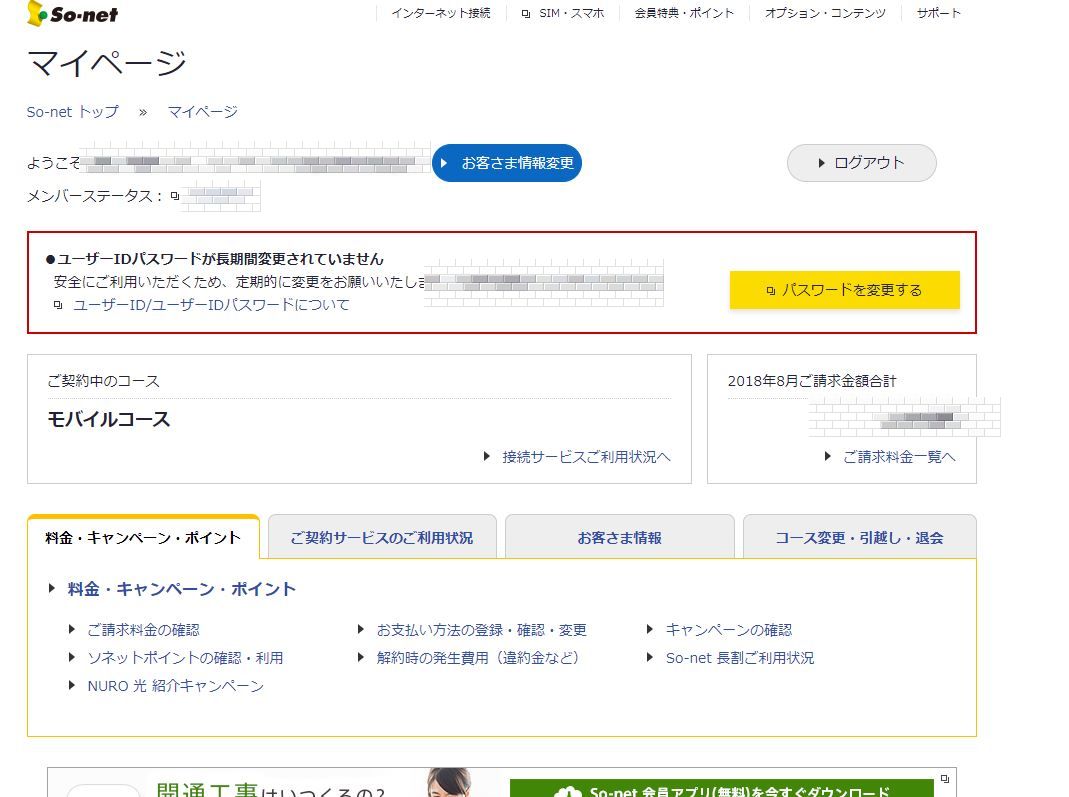Click the モバイルコース course name
The image size is (1069, 797).
tap(108, 419)
